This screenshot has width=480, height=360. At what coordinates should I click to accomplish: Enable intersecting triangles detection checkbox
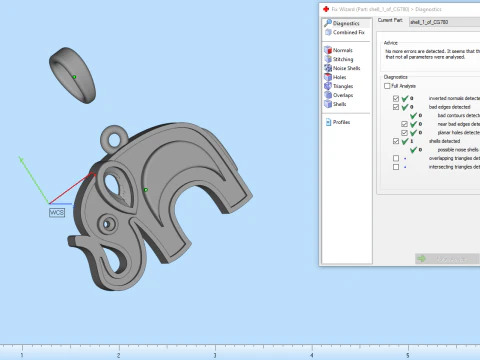(x=396, y=167)
